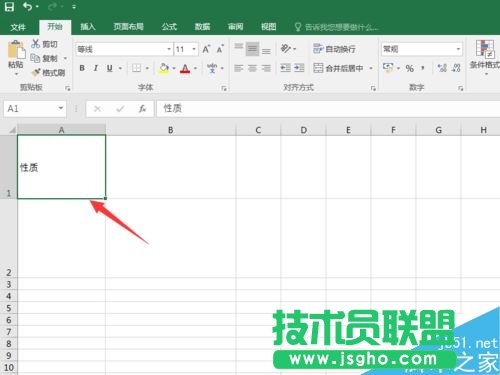Open the 字体 dialog launcher
The width and height of the screenshot is (500, 375).
(x=224, y=88)
